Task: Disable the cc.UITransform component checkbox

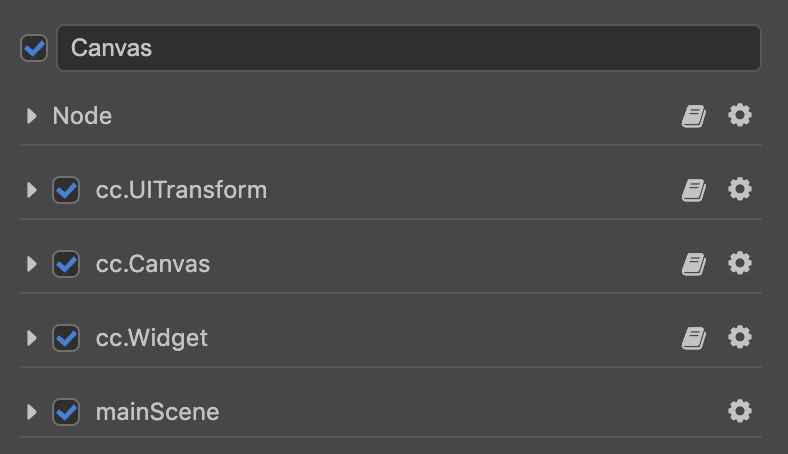Action: (x=66, y=190)
